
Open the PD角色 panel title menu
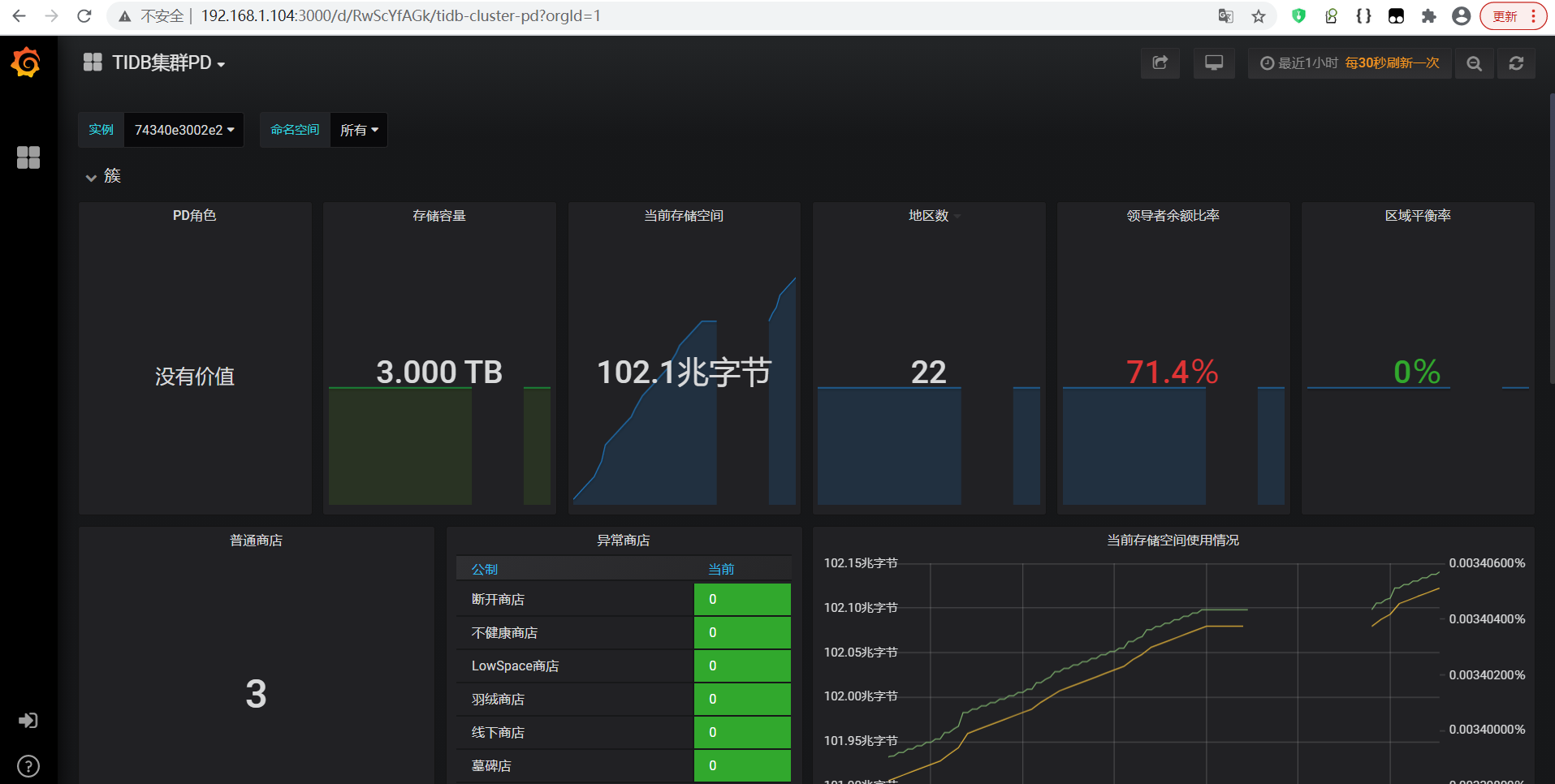pyautogui.click(x=194, y=215)
